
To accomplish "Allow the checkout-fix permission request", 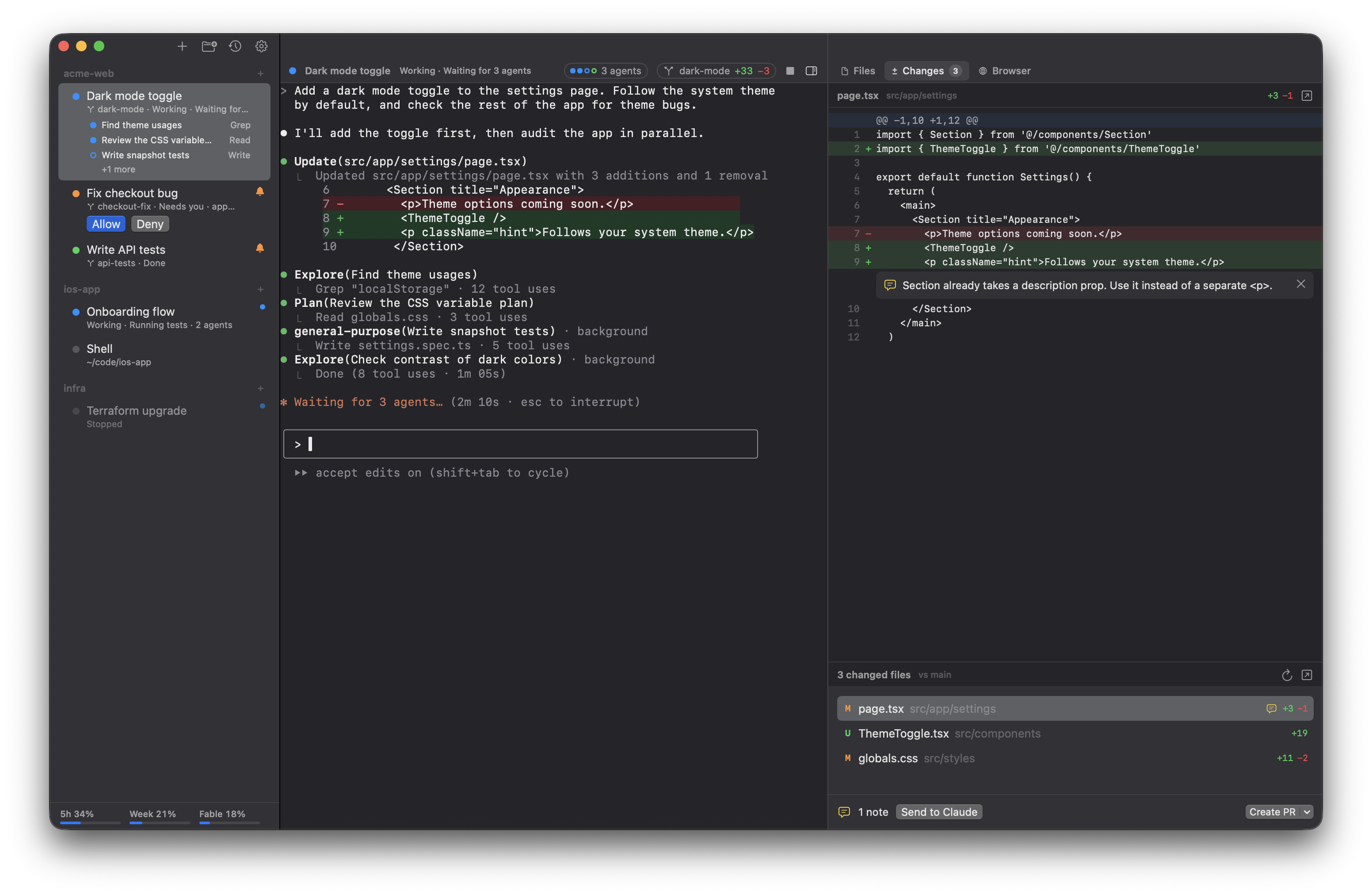I will (x=106, y=224).
